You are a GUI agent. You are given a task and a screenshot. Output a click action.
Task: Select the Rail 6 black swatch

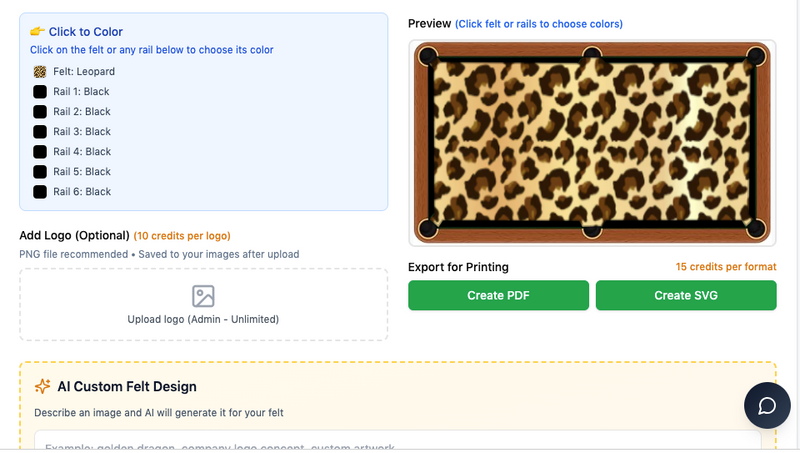pos(40,192)
